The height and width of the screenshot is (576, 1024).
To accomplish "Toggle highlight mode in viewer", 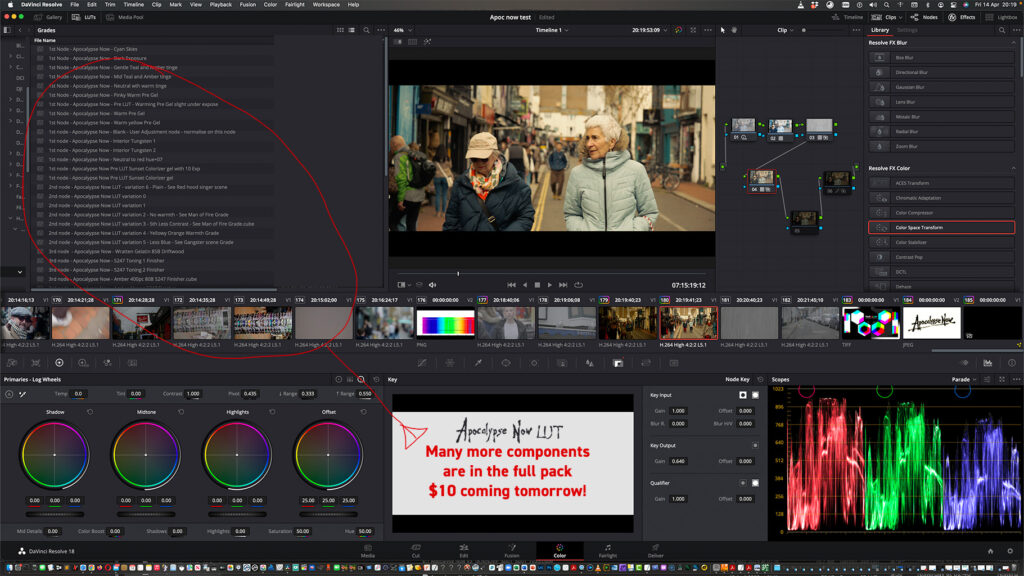I will coord(428,42).
